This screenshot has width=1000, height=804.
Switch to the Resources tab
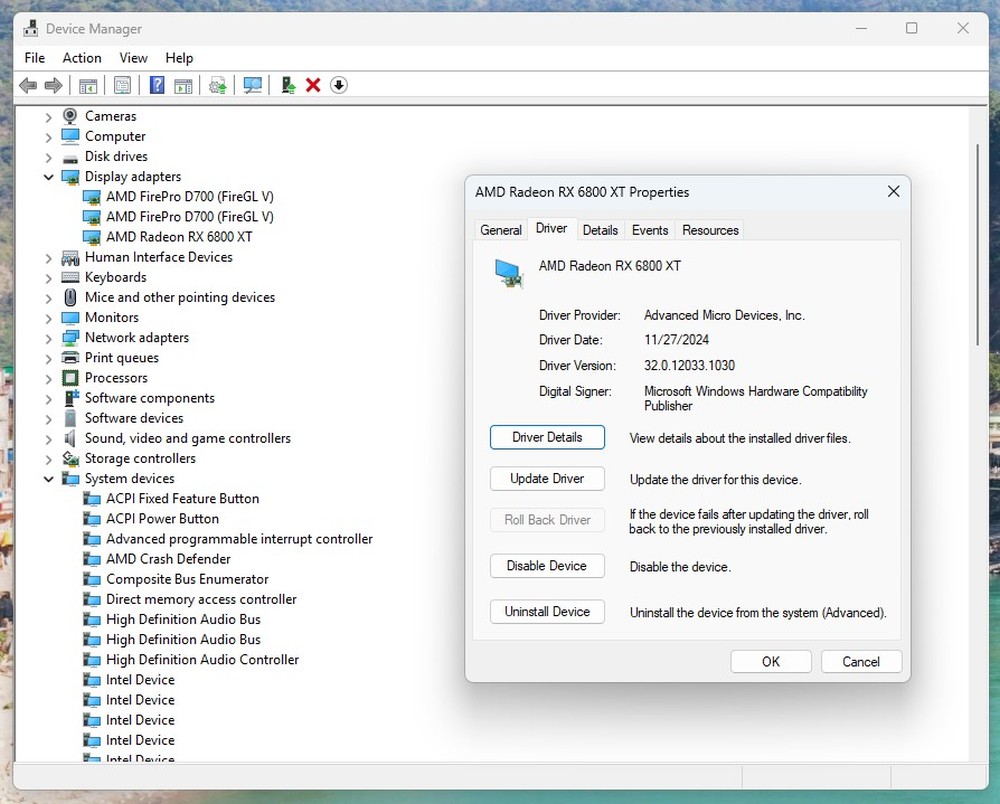[710, 230]
